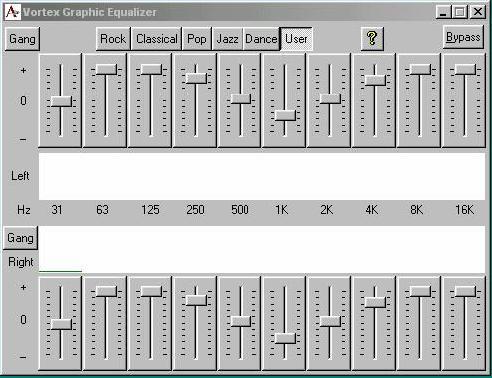Choose the Pop preset

pos(197,39)
